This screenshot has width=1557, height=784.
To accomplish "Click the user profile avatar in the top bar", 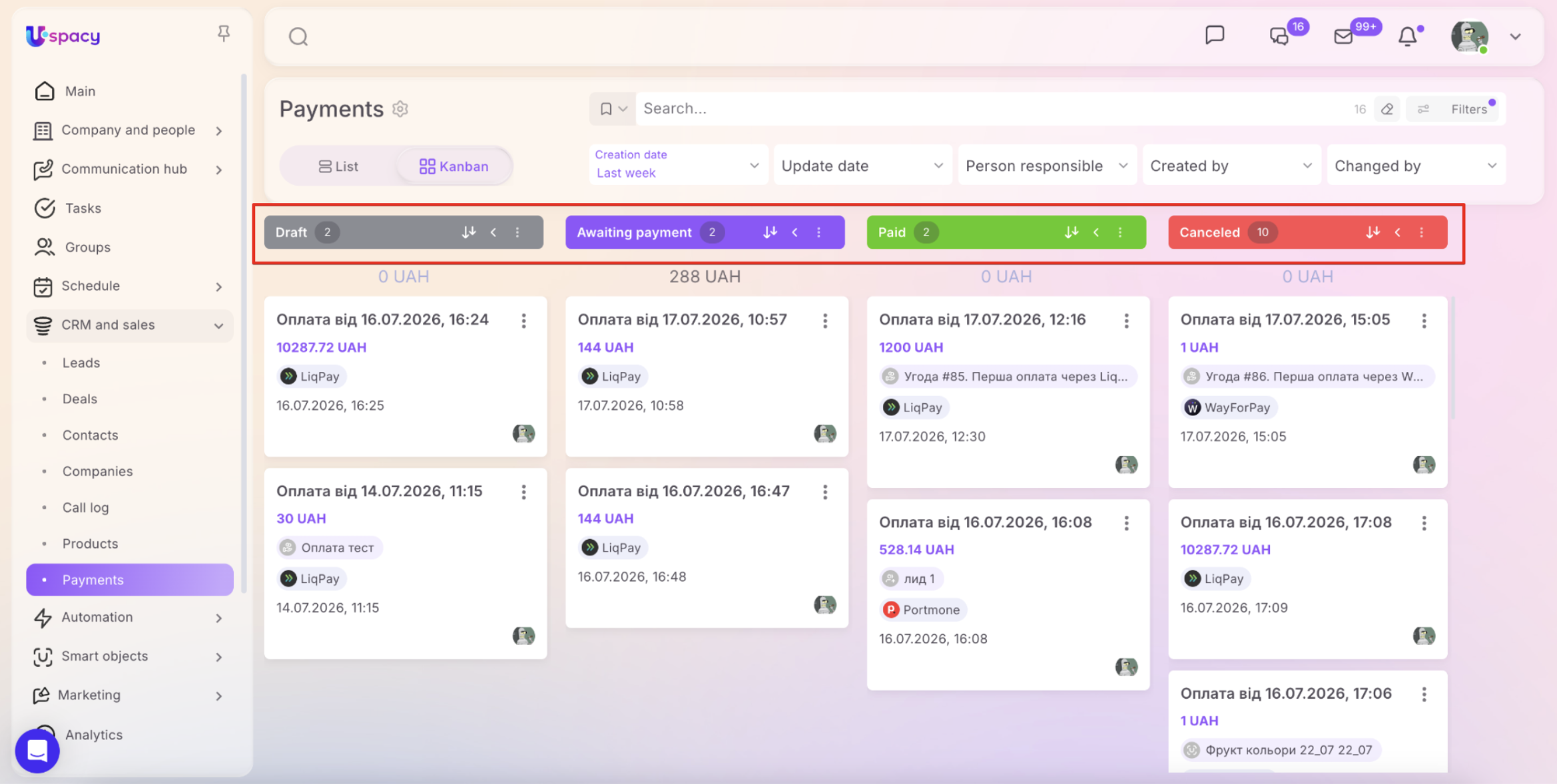I will [1469, 36].
